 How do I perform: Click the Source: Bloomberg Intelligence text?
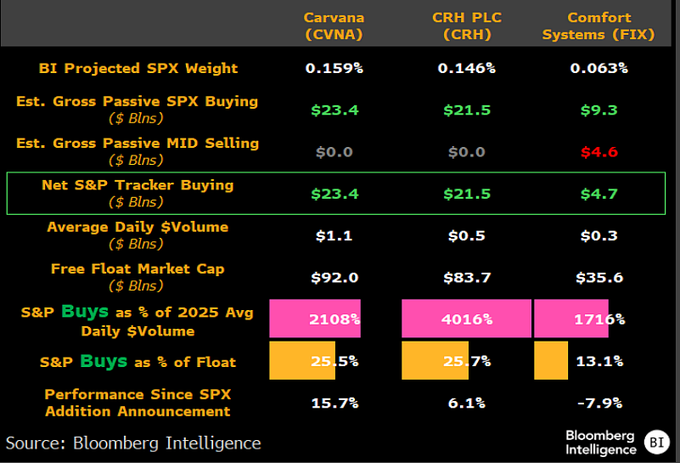coord(133,442)
